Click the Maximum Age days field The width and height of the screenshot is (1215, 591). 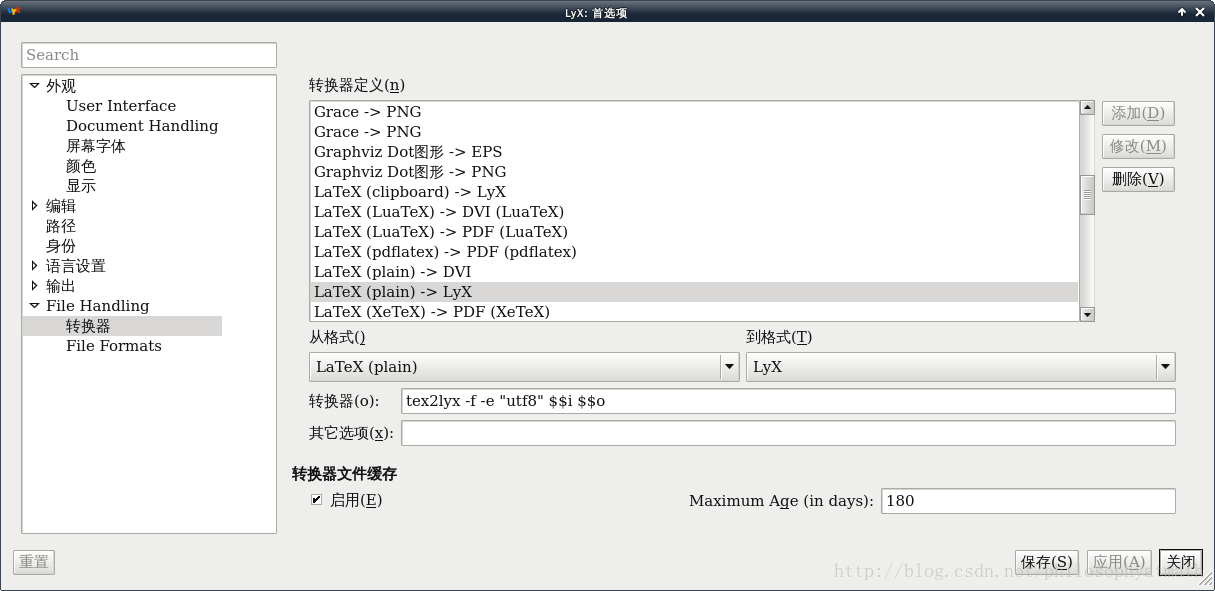tap(1028, 501)
